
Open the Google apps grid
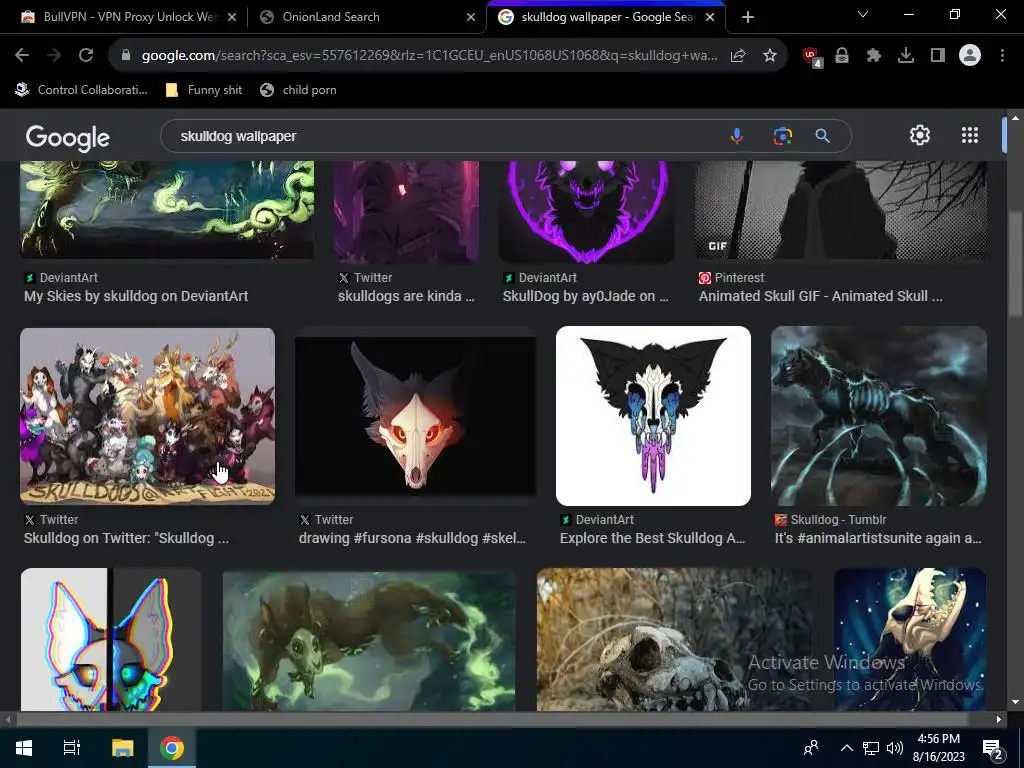[970, 135]
